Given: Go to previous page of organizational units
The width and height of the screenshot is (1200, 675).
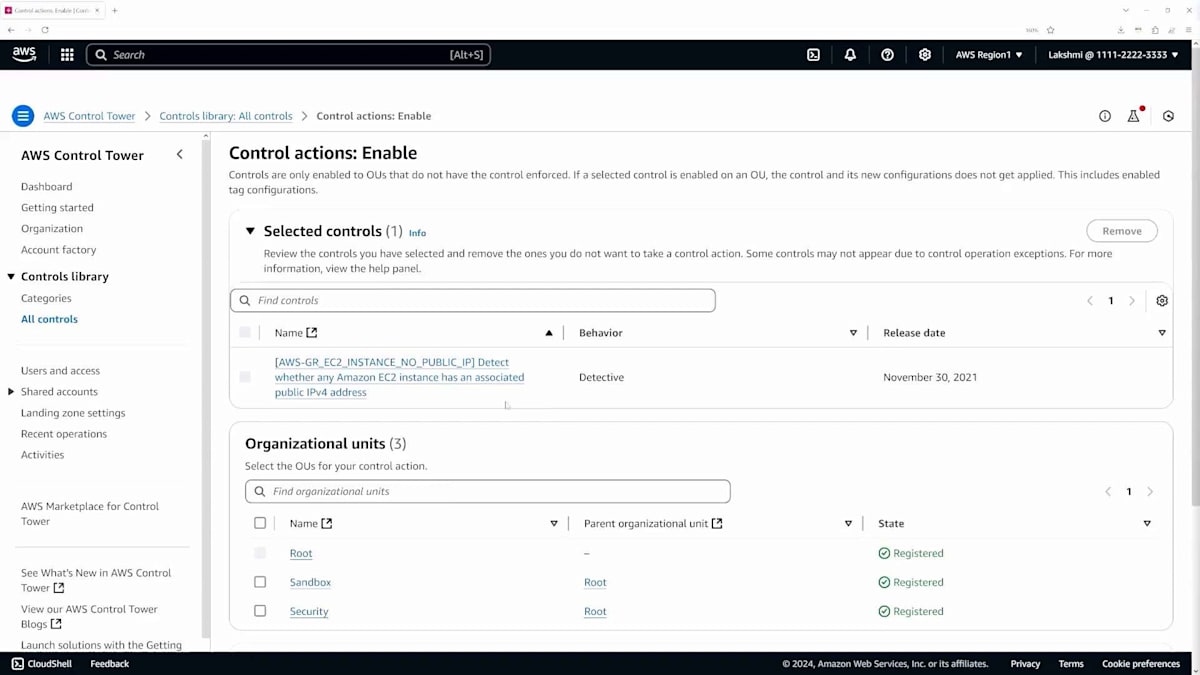Looking at the screenshot, I should point(1108,492).
